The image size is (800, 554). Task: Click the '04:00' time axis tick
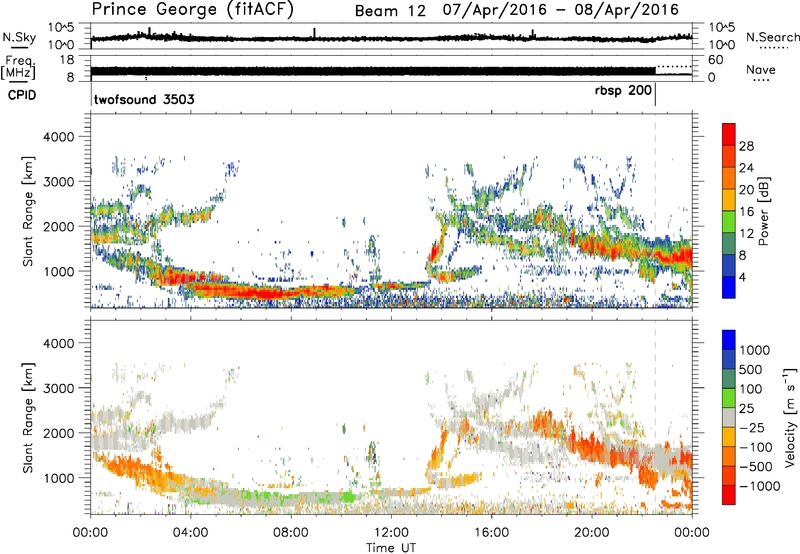pyautogui.click(x=190, y=533)
